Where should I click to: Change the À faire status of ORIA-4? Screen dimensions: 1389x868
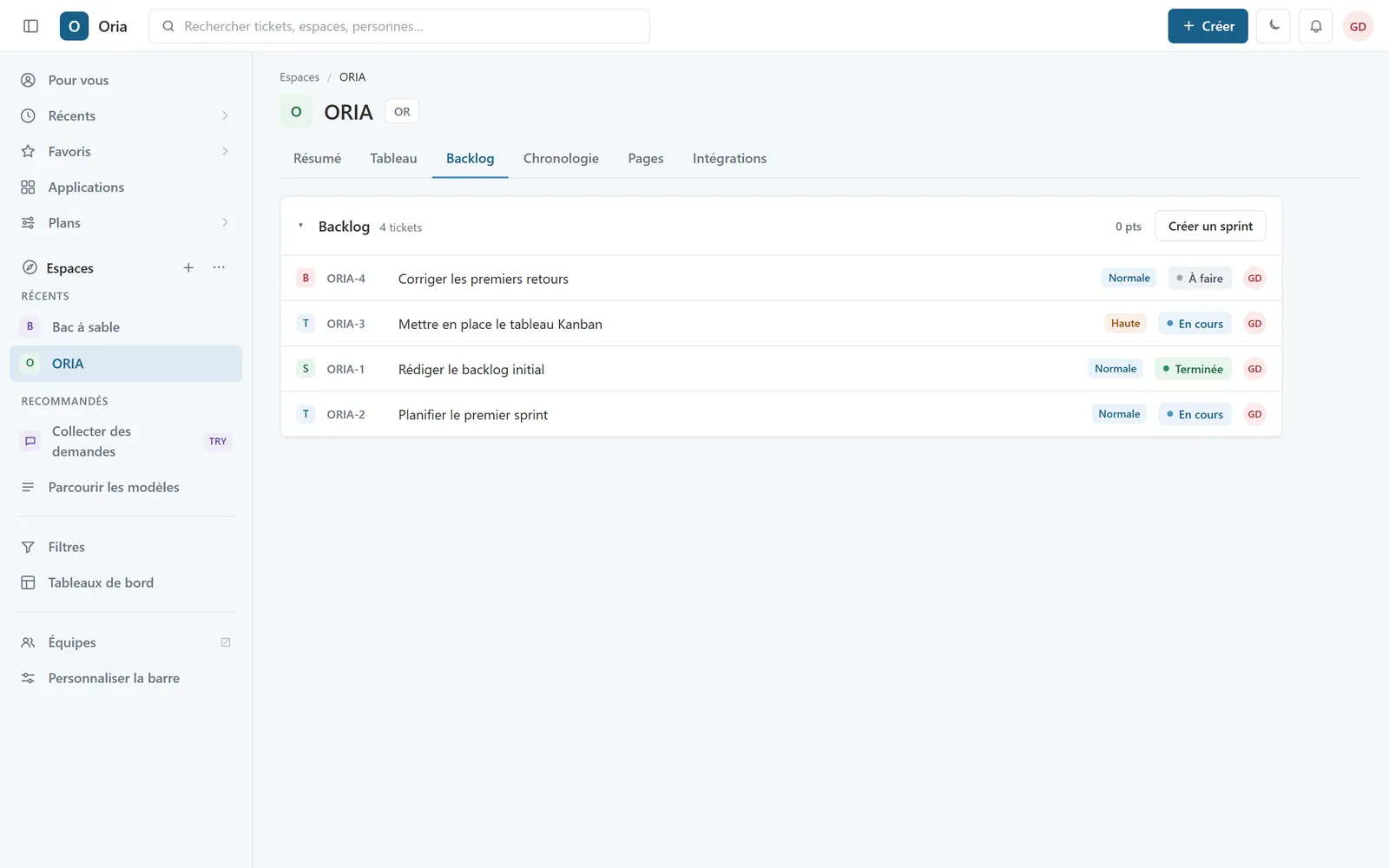click(x=1199, y=278)
